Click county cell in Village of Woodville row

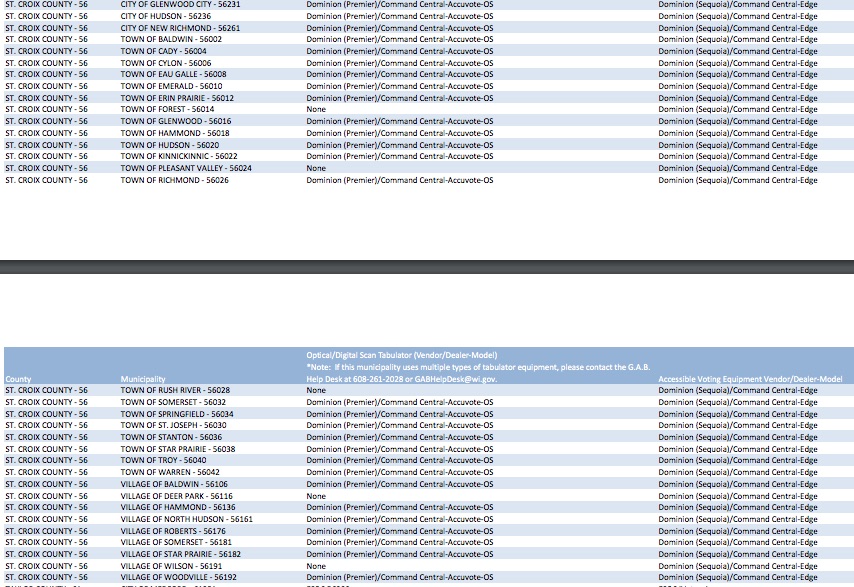(46, 577)
